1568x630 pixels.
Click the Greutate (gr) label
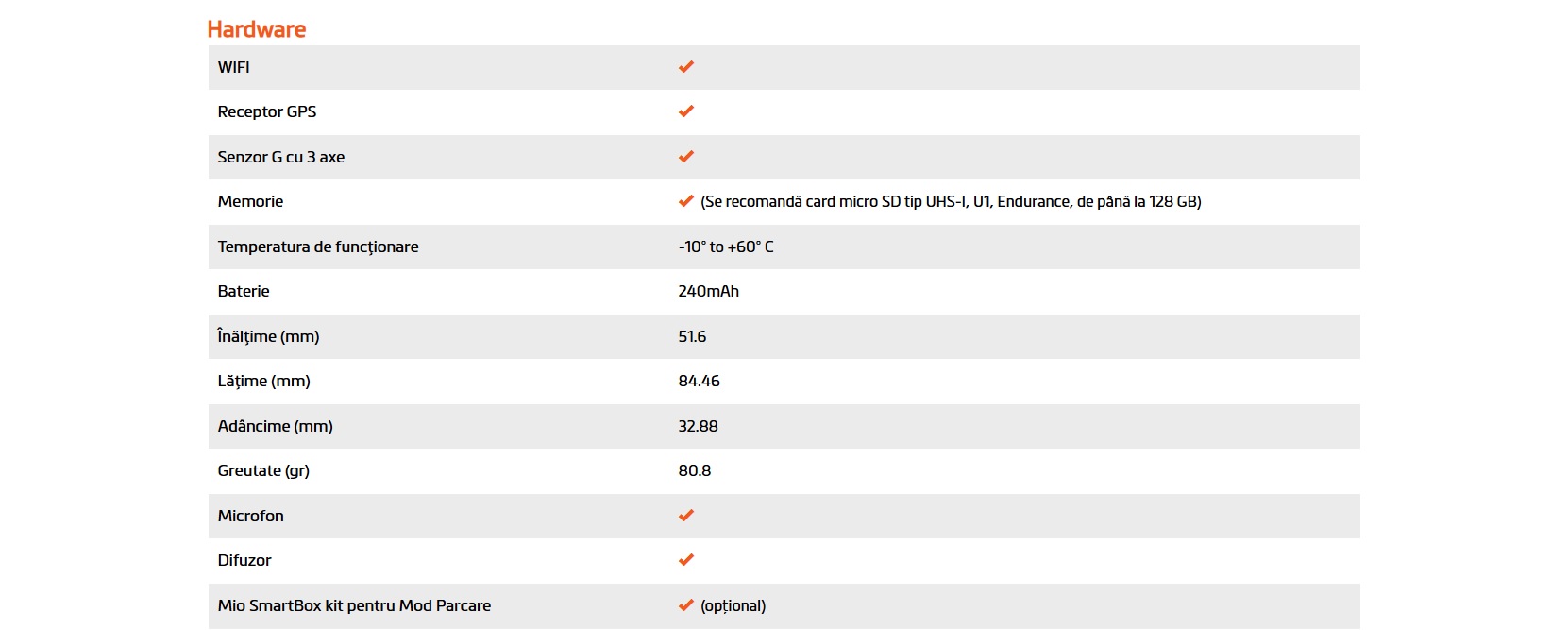coord(263,470)
